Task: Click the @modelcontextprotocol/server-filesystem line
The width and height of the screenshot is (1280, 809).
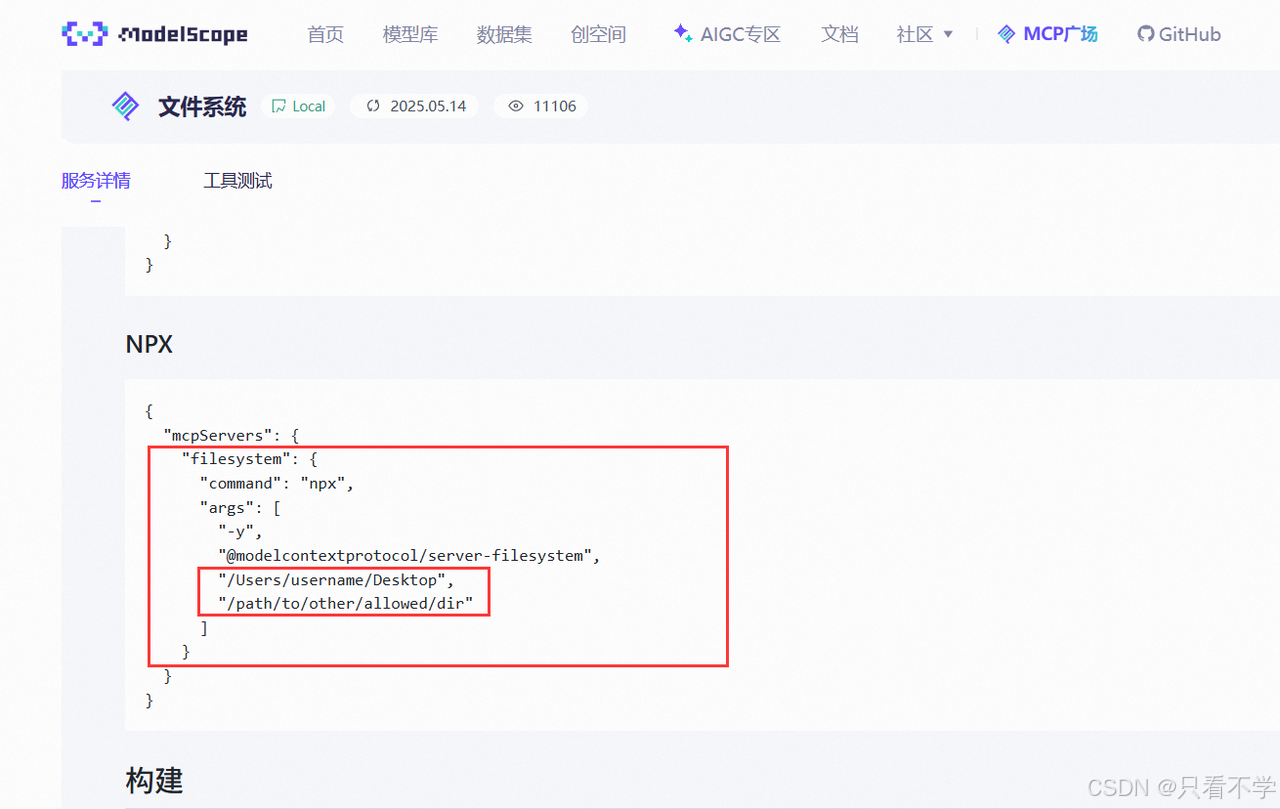Action: click(409, 555)
